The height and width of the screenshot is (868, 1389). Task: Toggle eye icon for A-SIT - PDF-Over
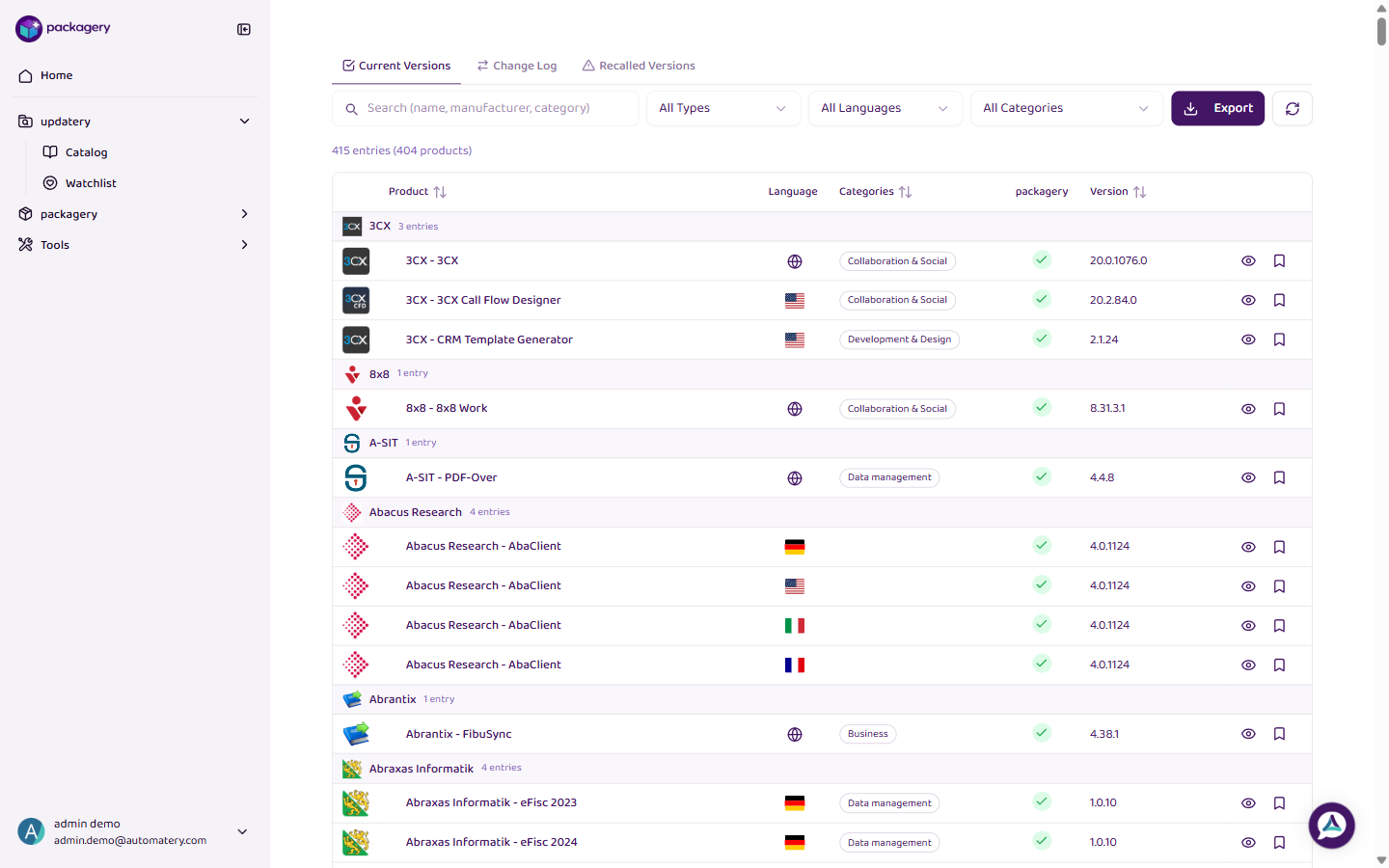(1248, 477)
